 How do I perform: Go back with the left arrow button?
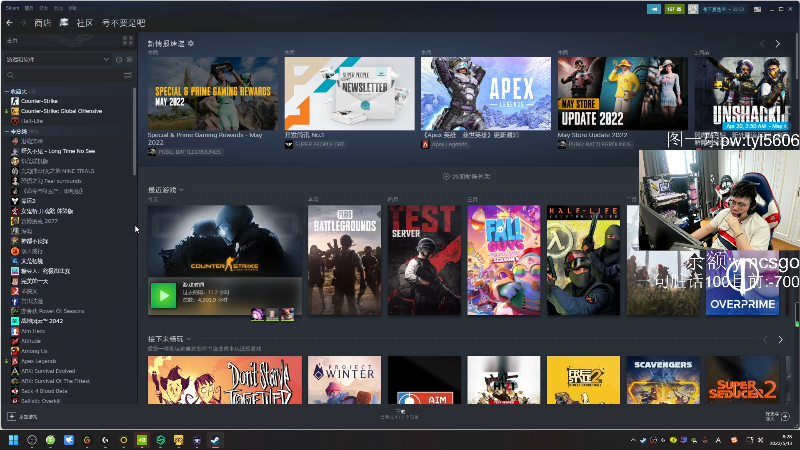(9, 23)
